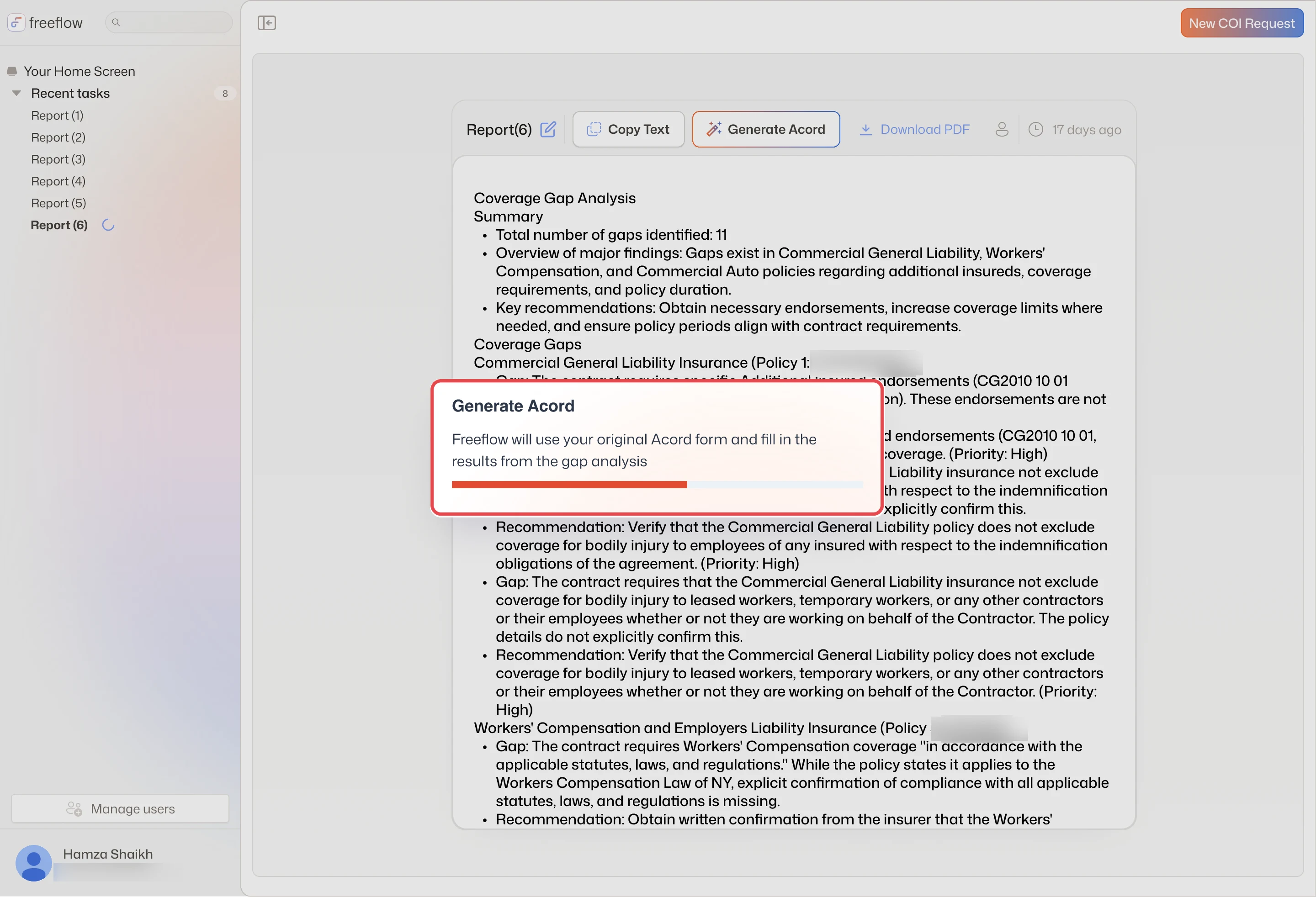Open Your Home Screen

[79, 71]
